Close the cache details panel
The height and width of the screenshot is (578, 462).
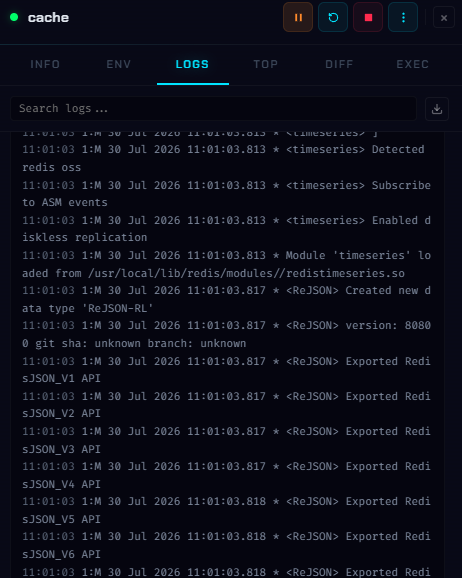(444, 18)
